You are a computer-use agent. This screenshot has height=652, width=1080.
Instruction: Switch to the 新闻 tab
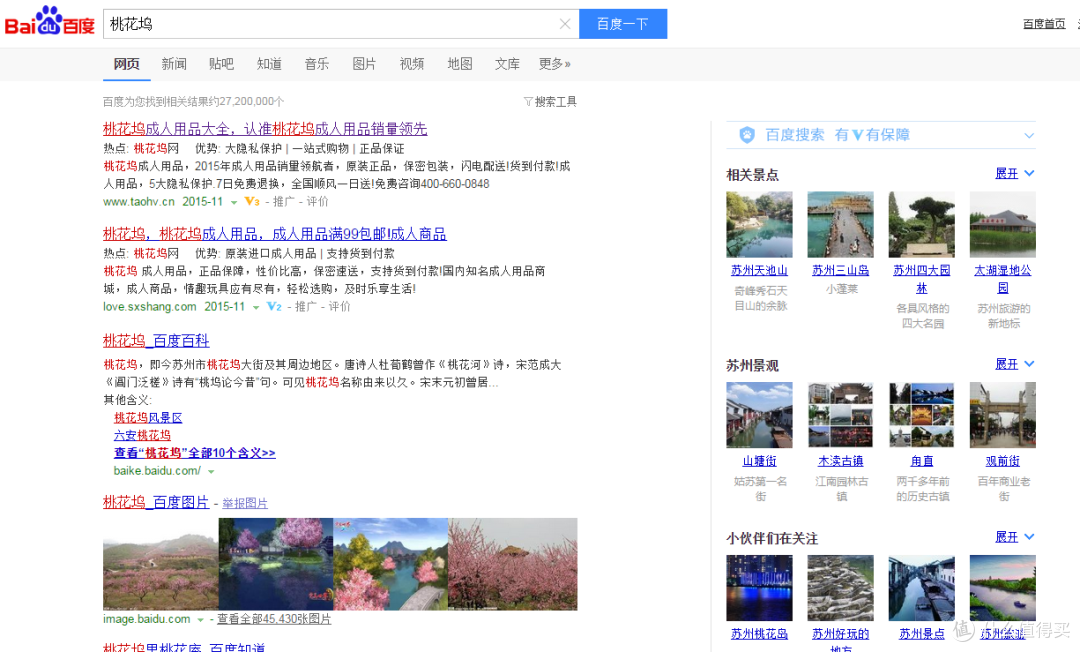pyautogui.click(x=174, y=64)
